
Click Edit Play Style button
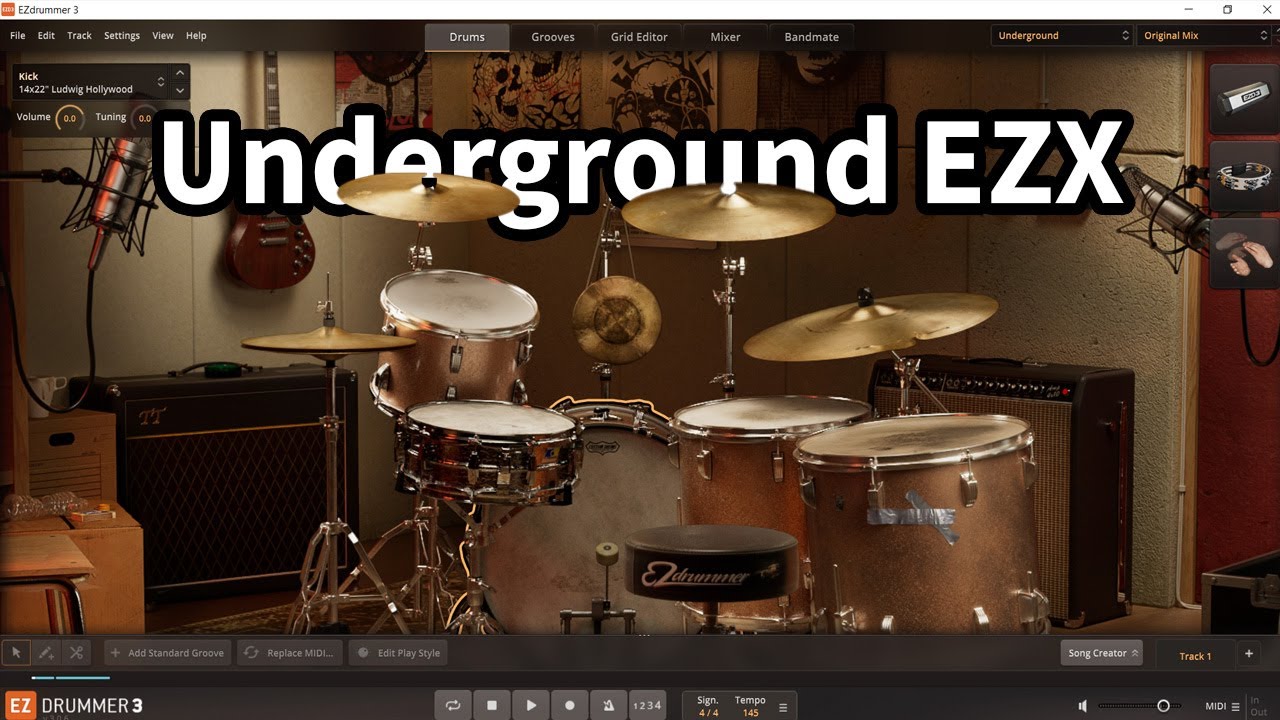399,653
